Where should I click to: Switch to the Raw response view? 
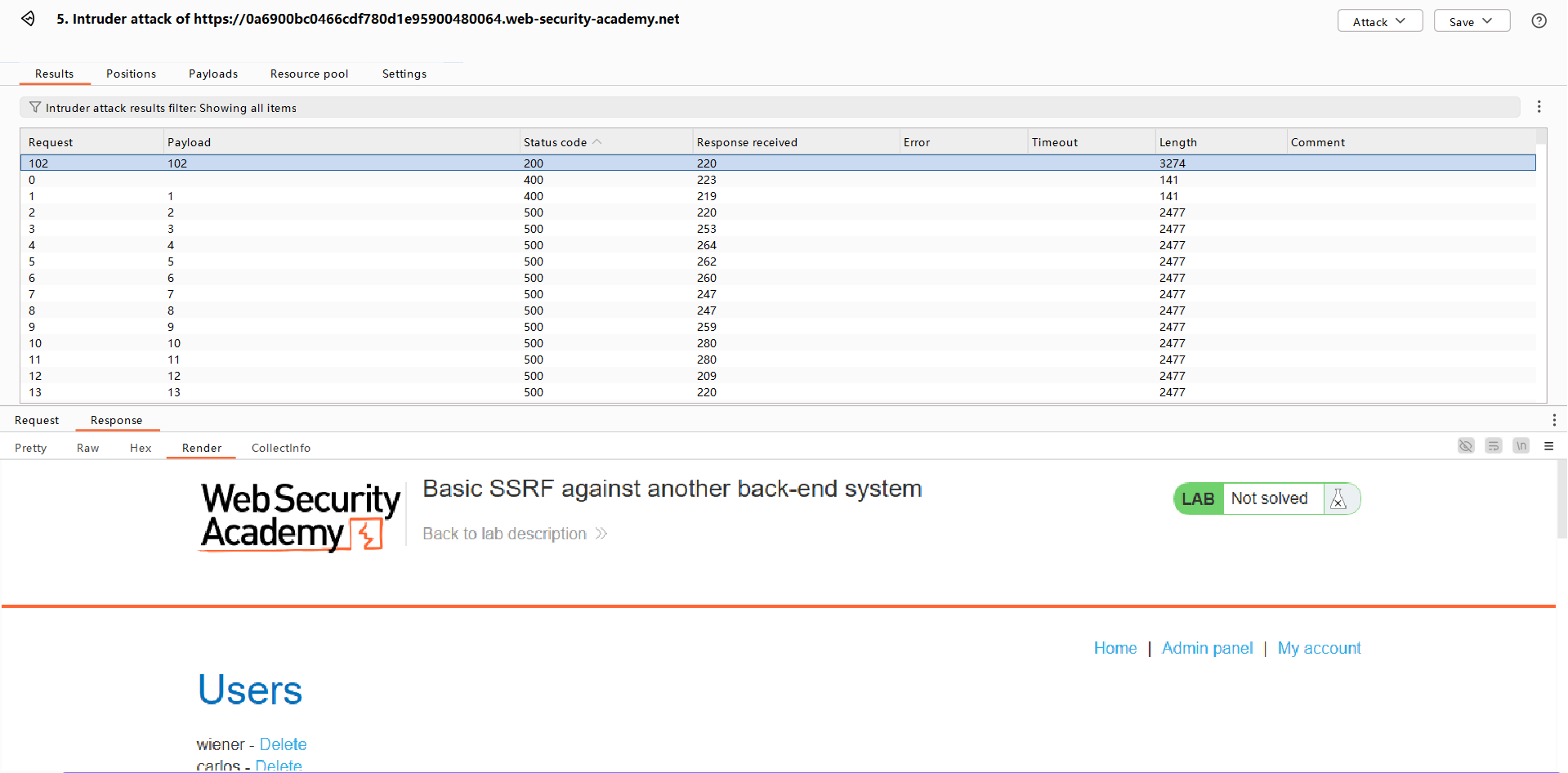(x=87, y=448)
